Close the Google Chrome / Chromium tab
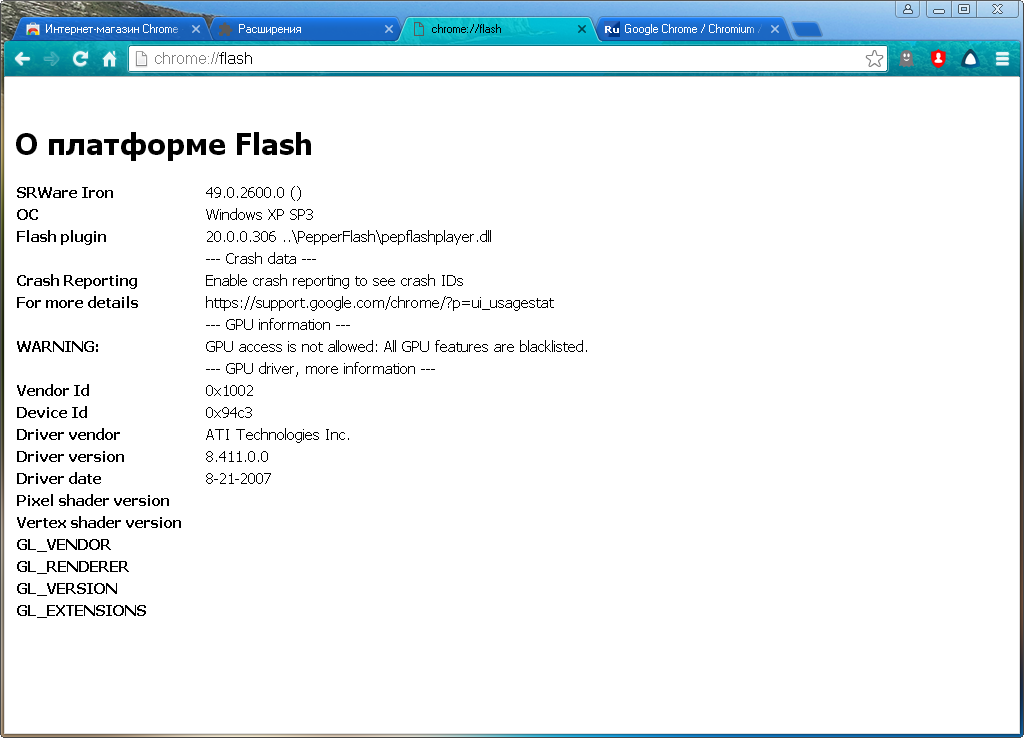 (x=775, y=29)
